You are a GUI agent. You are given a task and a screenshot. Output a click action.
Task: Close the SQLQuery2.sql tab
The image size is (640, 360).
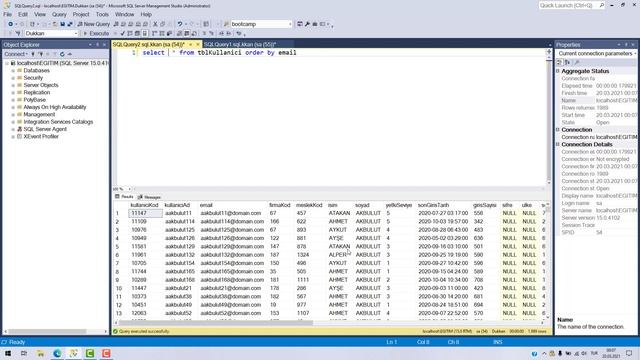point(198,44)
